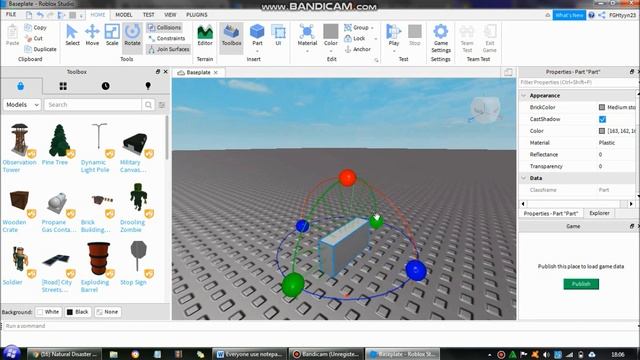Click the Filter Properties field
The height and width of the screenshot is (360, 640).
[x=578, y=82]
